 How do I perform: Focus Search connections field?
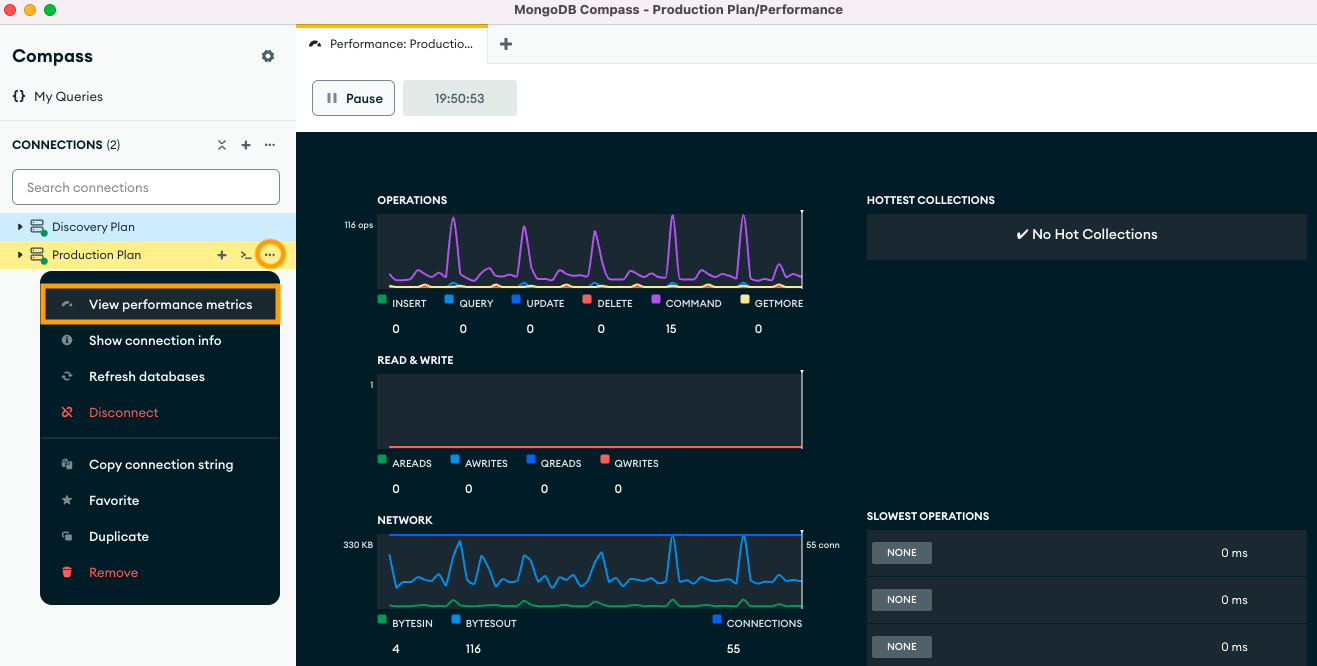(x=146, y=187)
